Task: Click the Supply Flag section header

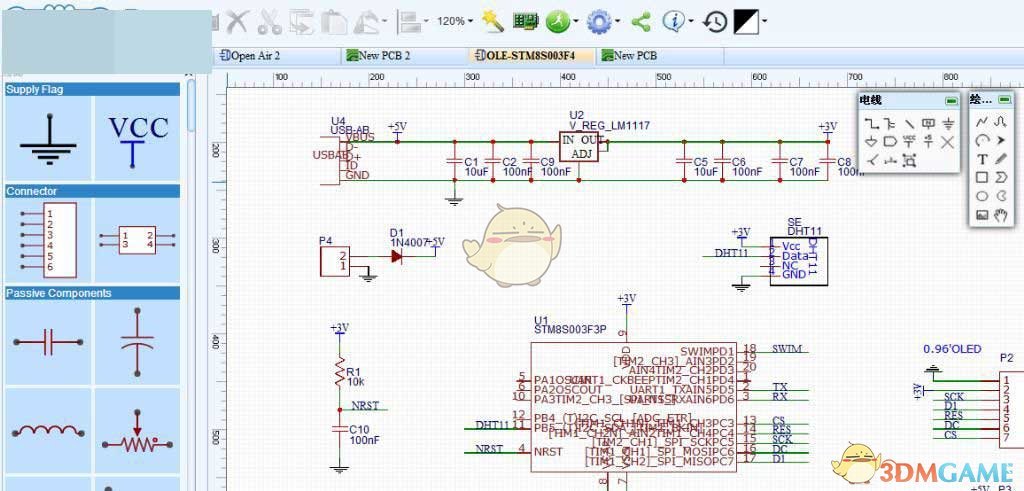Action: tap(92, 89)
